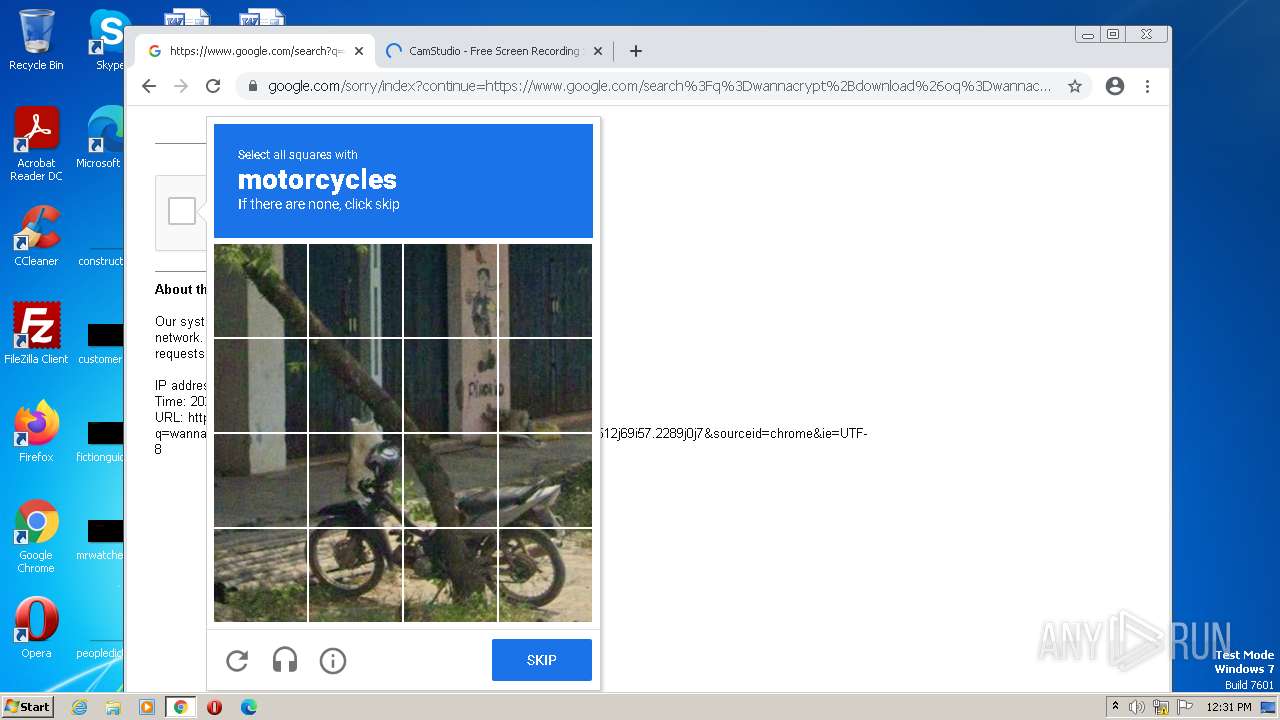This screenshot has height=720, width=1280.
Task: Open Recycle Bin desktop icon
Action: [36, 40]
